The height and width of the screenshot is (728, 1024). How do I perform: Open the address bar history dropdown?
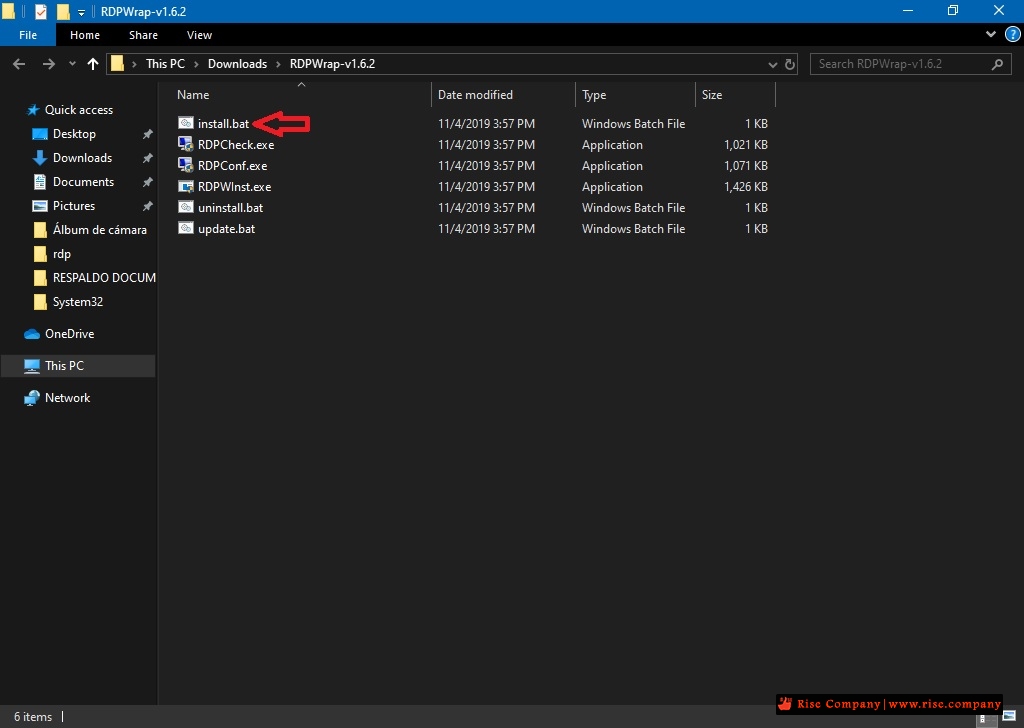(x=773, y=65)
